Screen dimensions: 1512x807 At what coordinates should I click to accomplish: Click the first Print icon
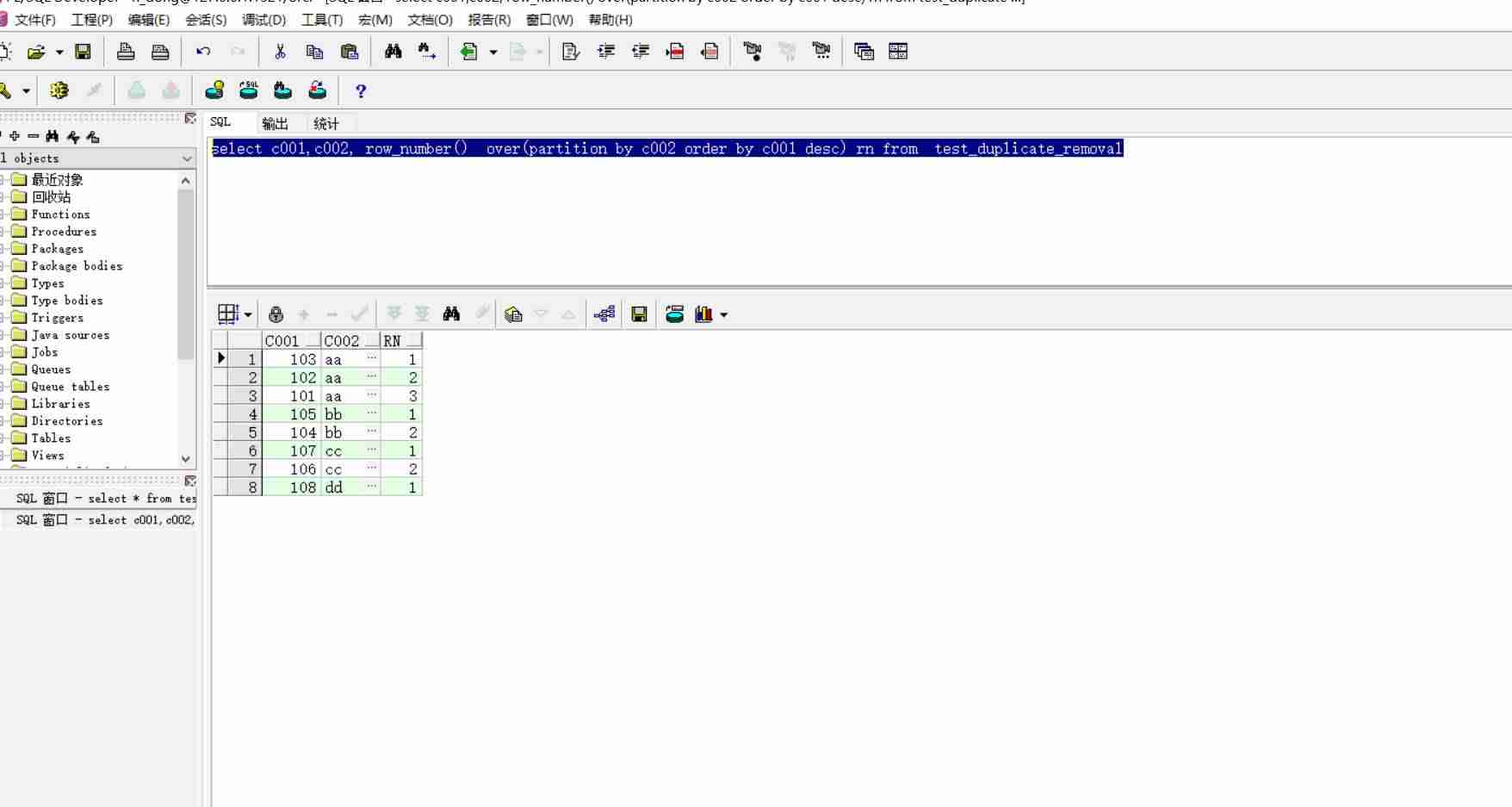point(126,52)
